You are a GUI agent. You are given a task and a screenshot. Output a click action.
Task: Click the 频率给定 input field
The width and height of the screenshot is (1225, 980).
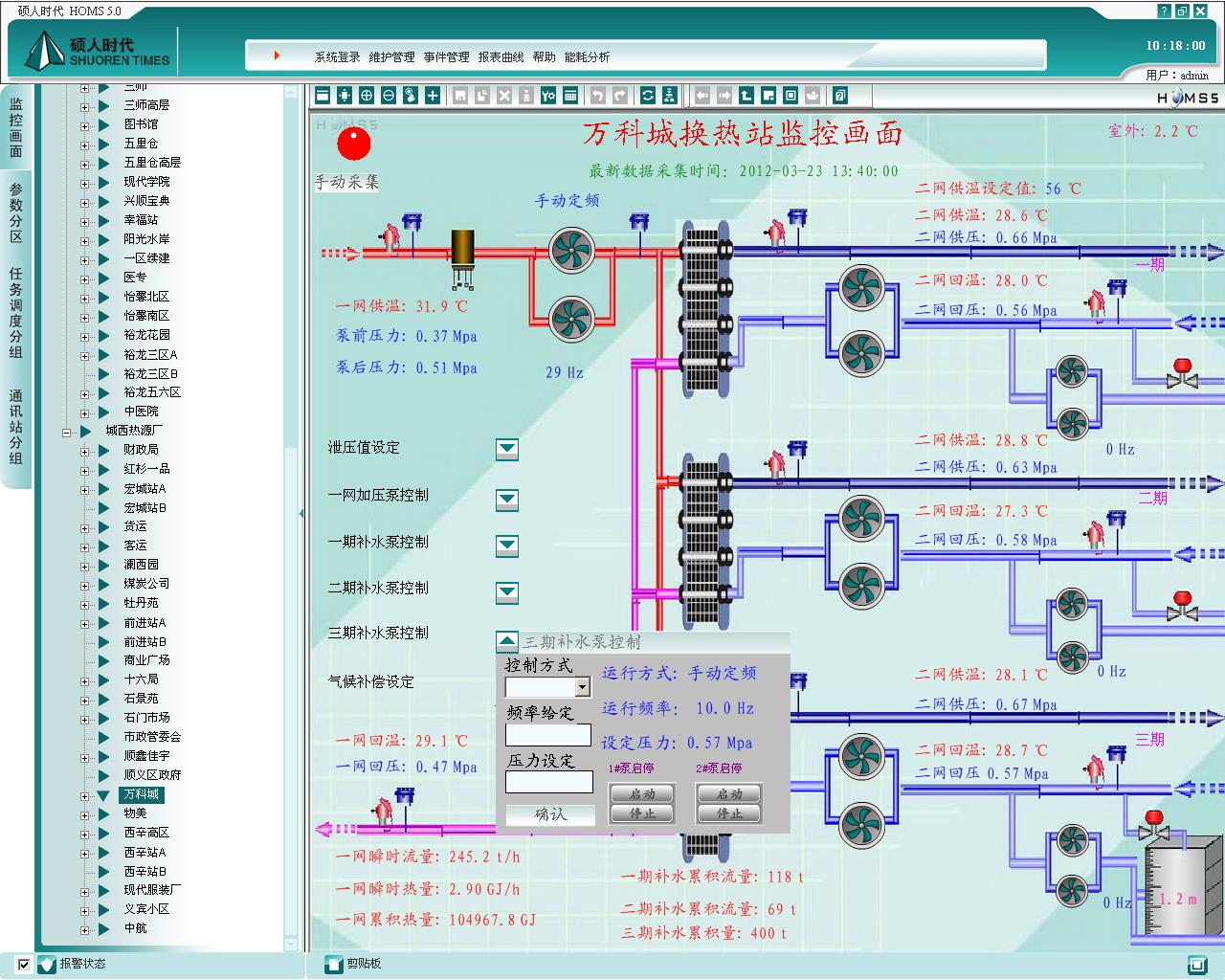point(548,735)
